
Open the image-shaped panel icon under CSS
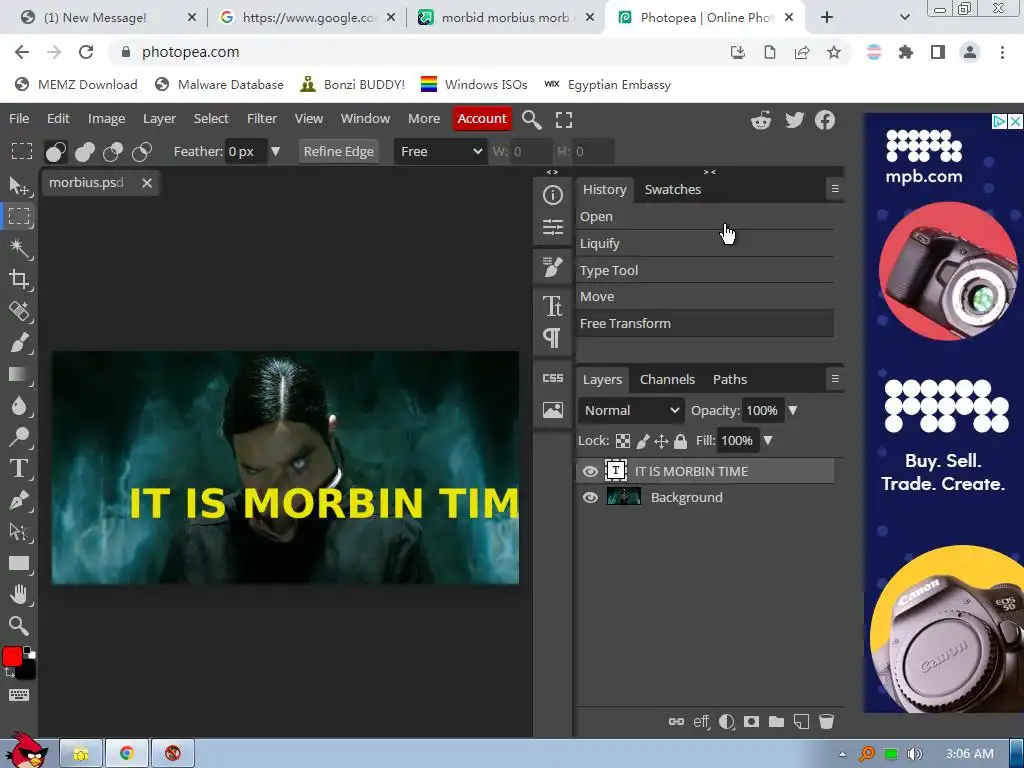click(552, 409)
